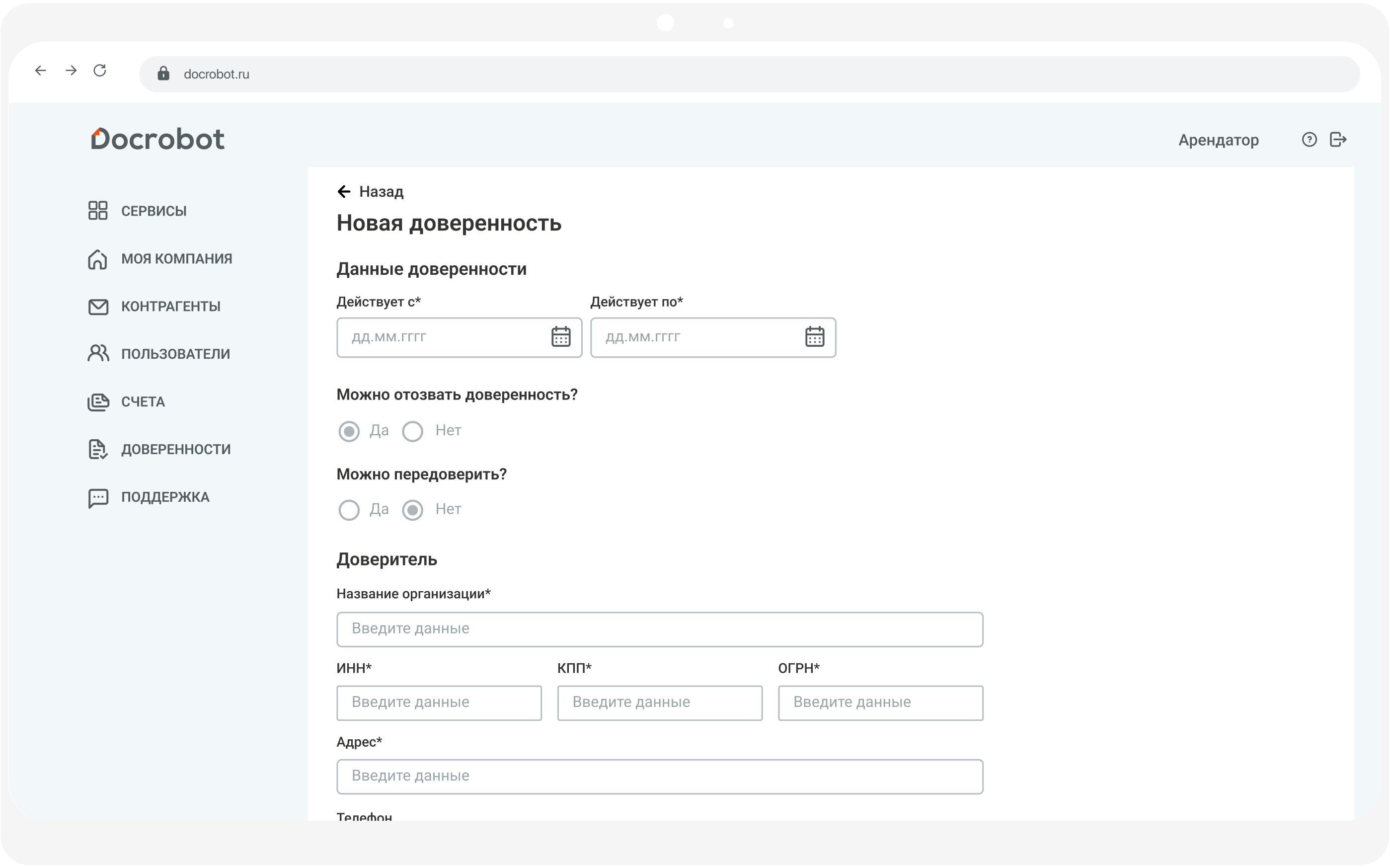Log out using the exit icon
The image size is (1390, 868).
tap(1338, 140)
